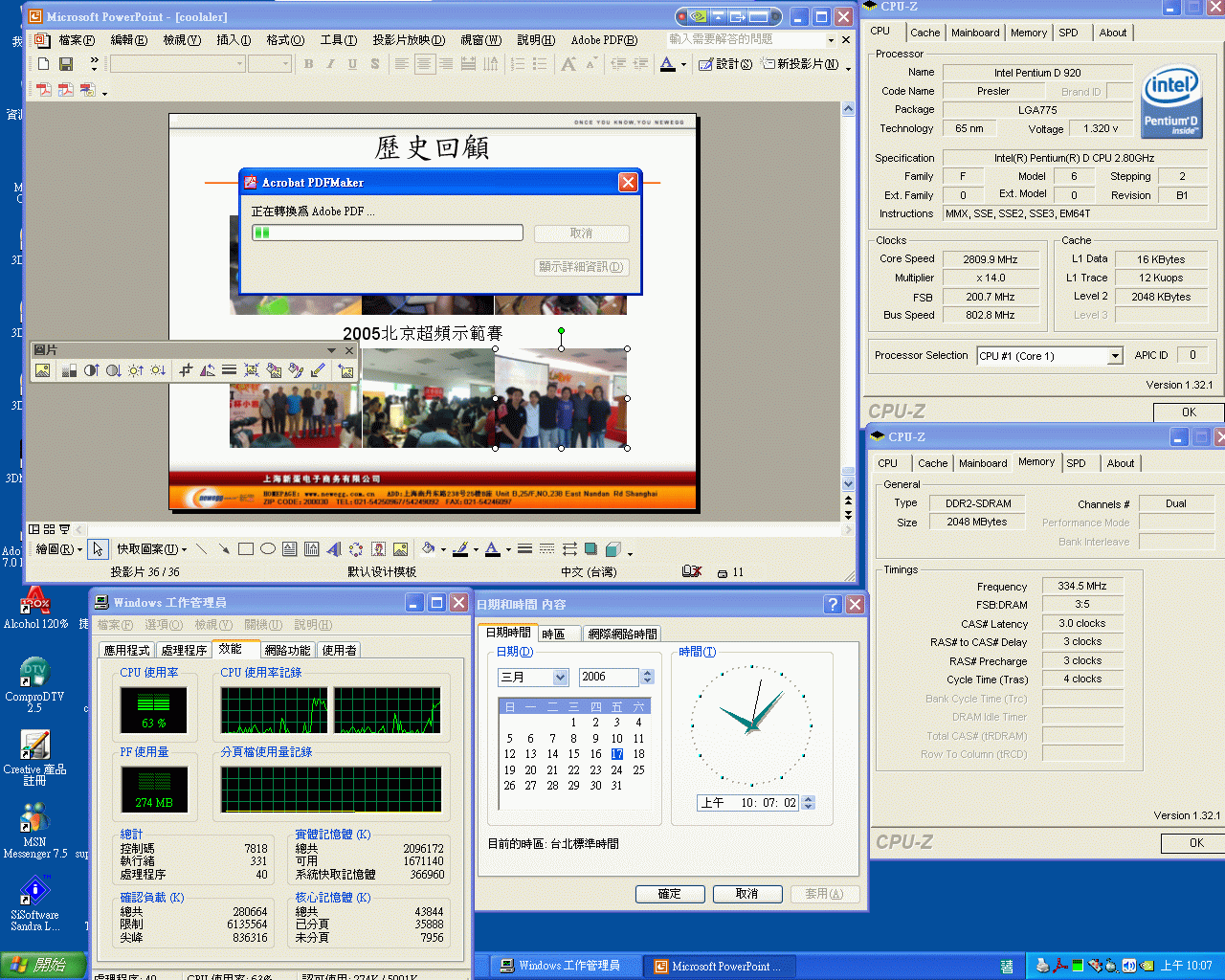Click the year spinner arrows next to 2006
The image size is (1225, 980).
(x=647, y=677)
